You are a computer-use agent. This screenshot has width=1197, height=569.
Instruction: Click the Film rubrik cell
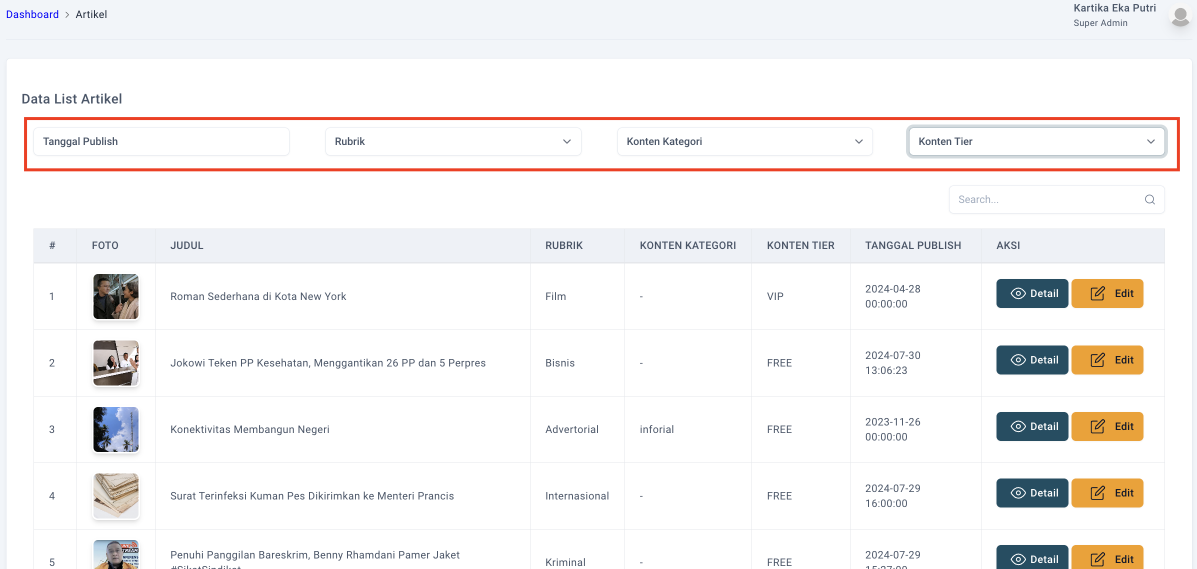point(556,296)
